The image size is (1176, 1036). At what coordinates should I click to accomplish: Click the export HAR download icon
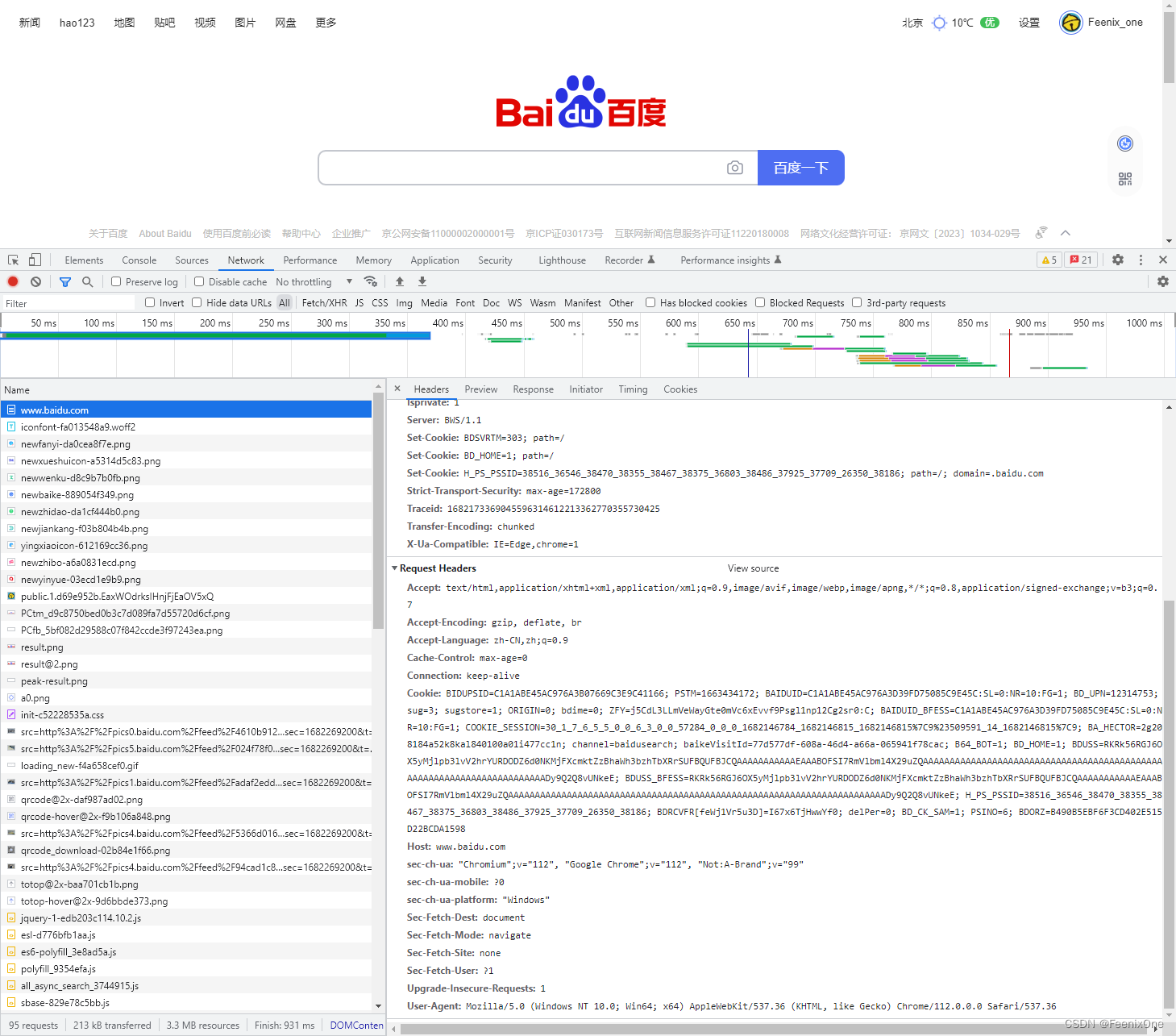tap(422, 281)
